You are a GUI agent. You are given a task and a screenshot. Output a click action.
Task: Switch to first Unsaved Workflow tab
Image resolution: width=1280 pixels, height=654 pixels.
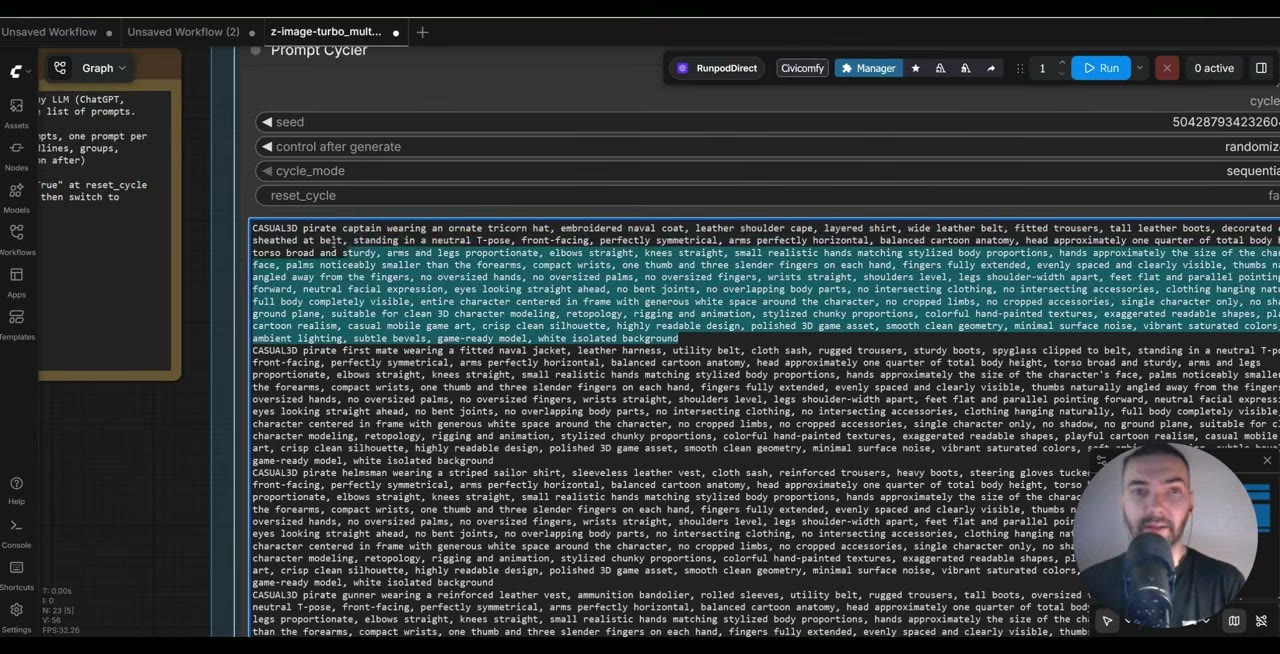tap(48, 32)
